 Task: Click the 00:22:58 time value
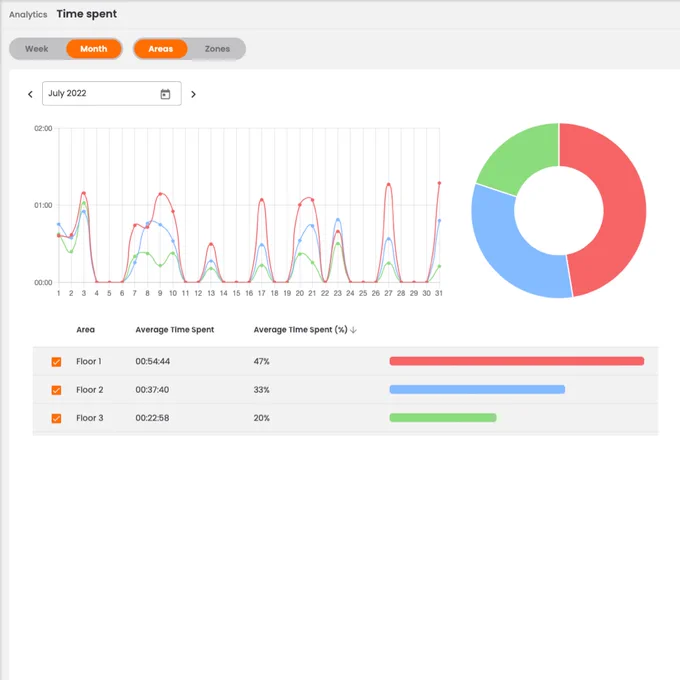(152, 418)
